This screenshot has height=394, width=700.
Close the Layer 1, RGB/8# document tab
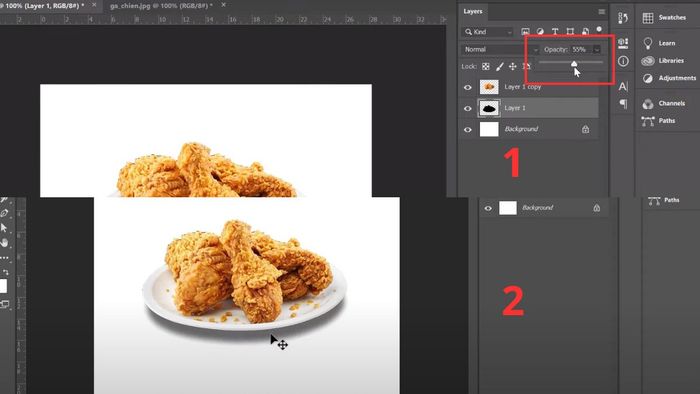click(x=94, y=5)
